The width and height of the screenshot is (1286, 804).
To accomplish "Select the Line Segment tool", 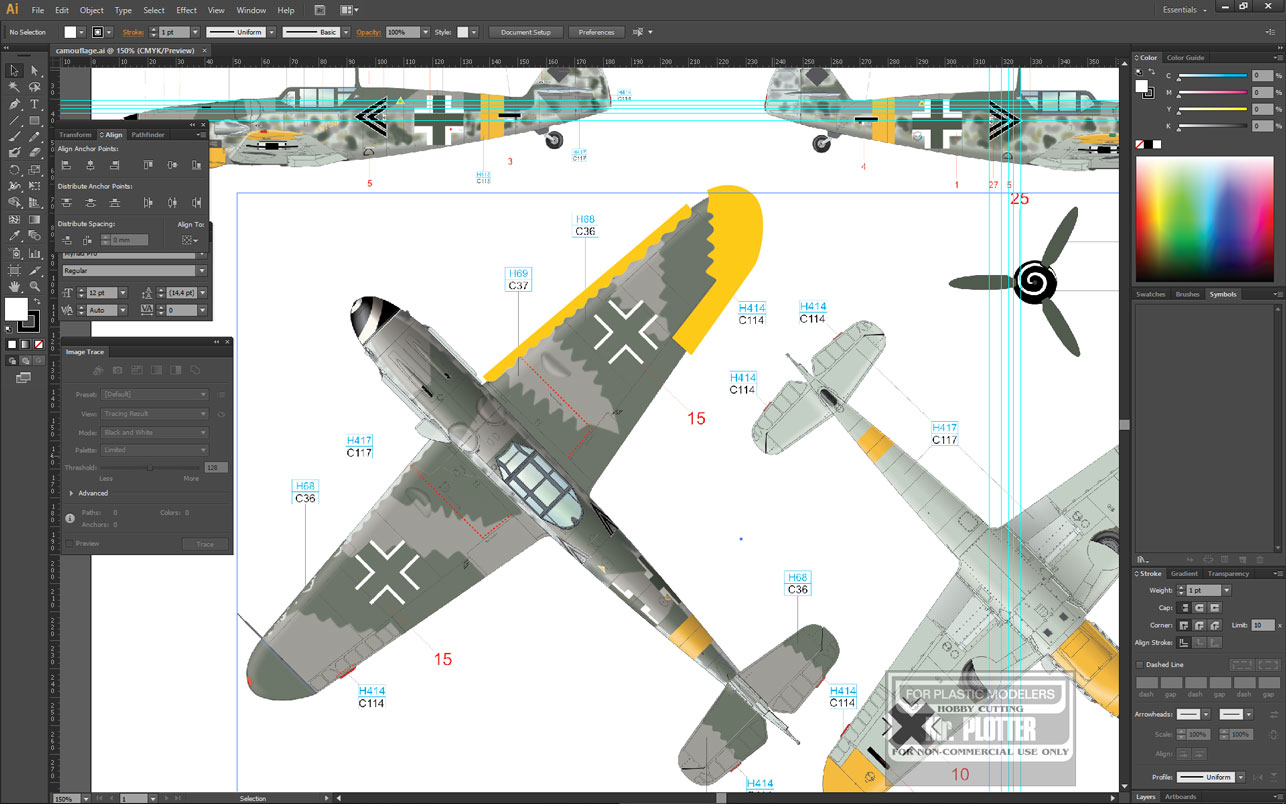I will point(15,120).
